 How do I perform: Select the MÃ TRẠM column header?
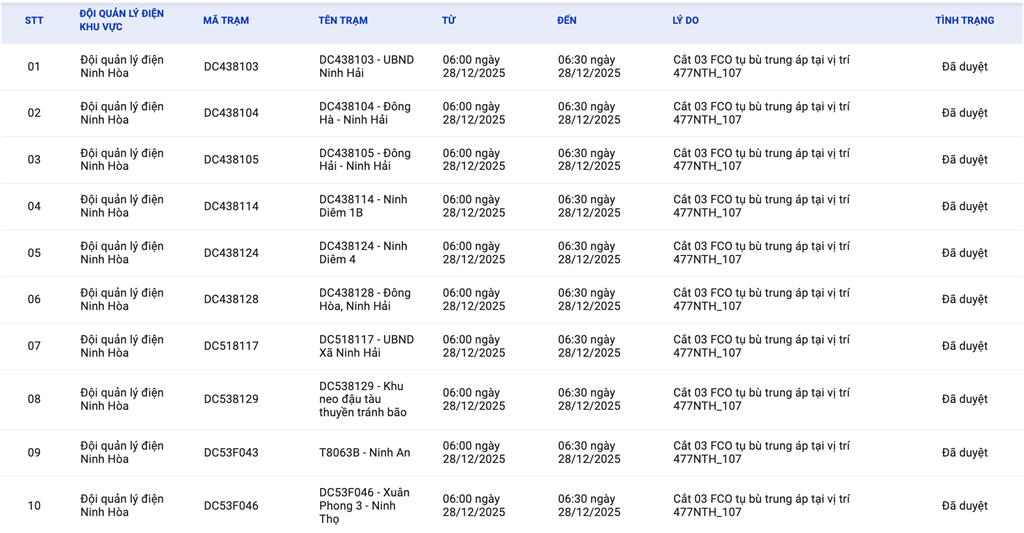[x=226, y=20]
